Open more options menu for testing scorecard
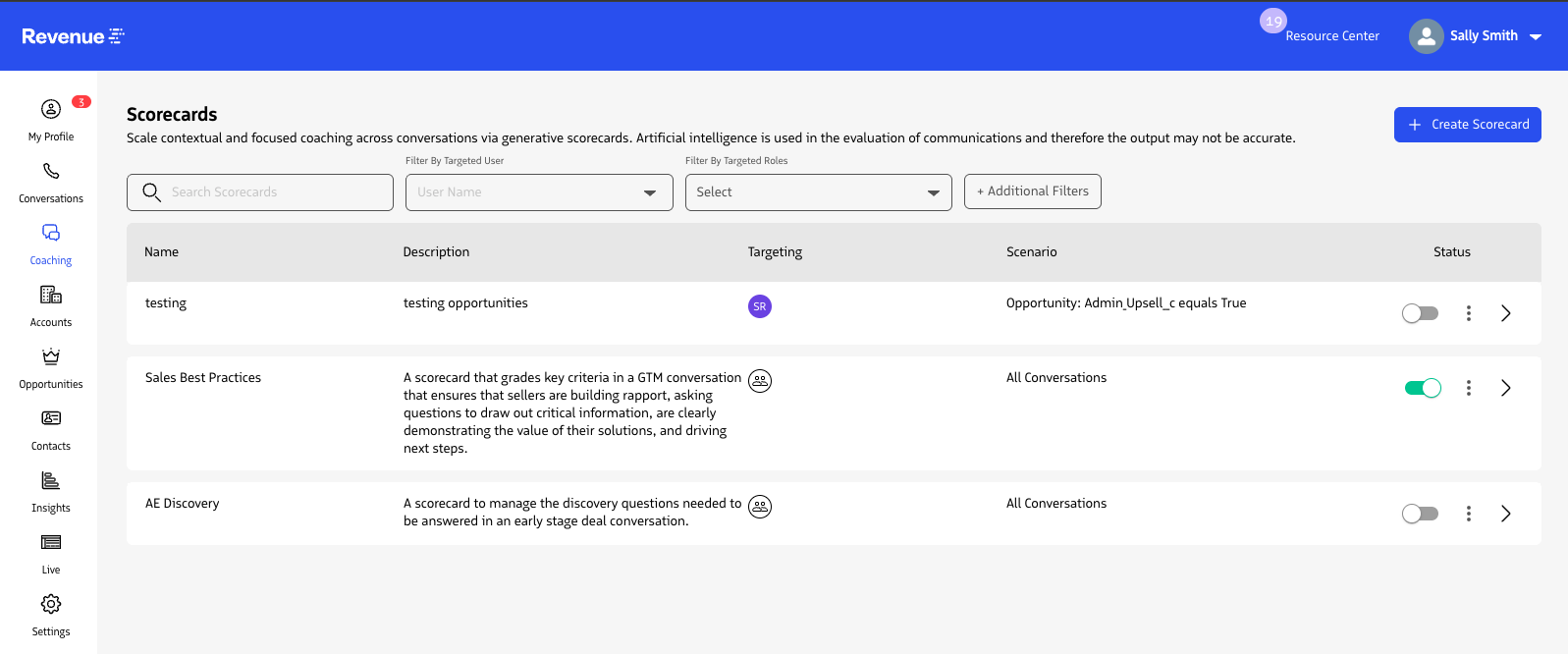The image size is (1568, 654). point(1469,313)
